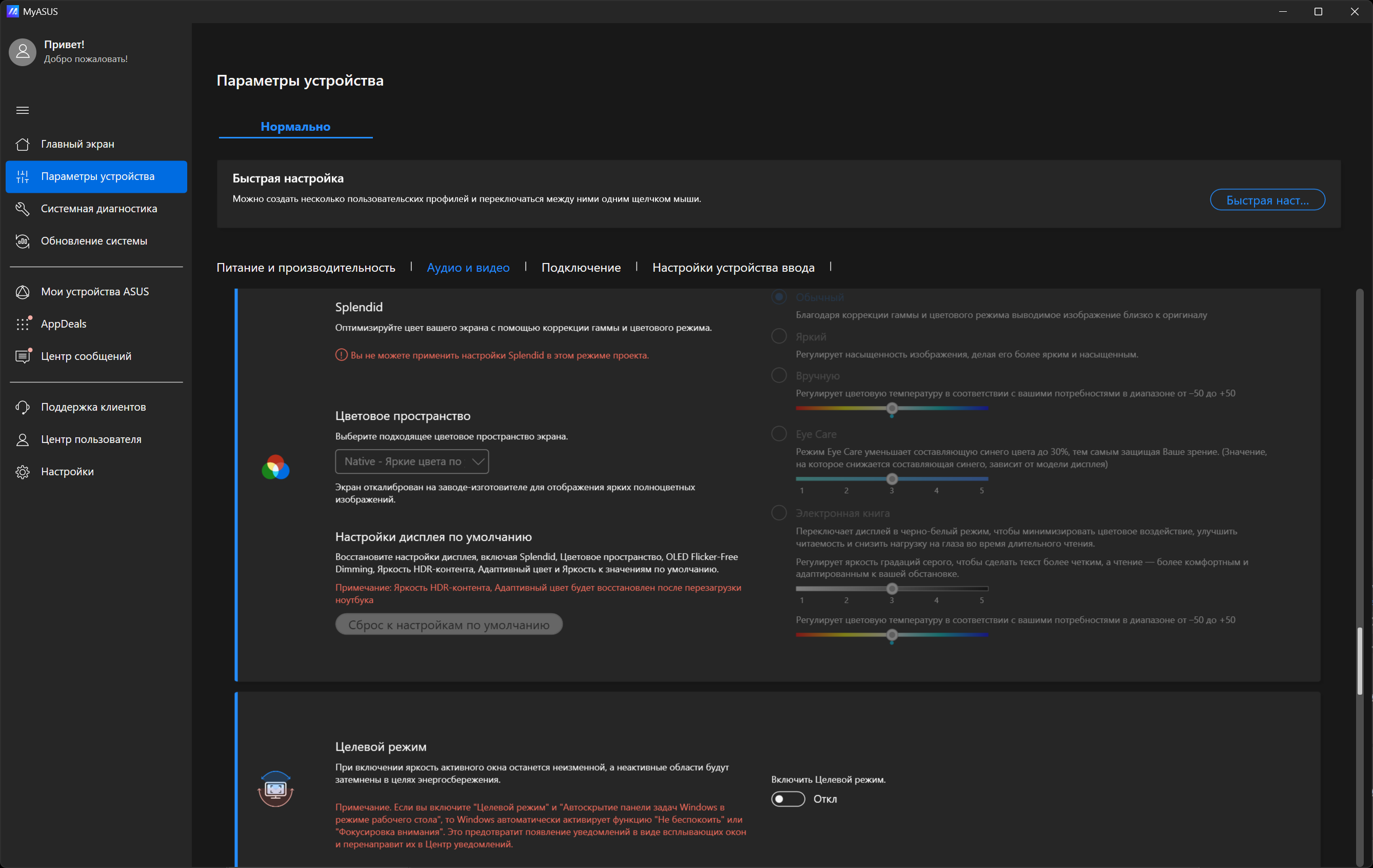This screenshot has width=1373, height=868.
Task: Go to Главный экран
Action: (96, 144)
